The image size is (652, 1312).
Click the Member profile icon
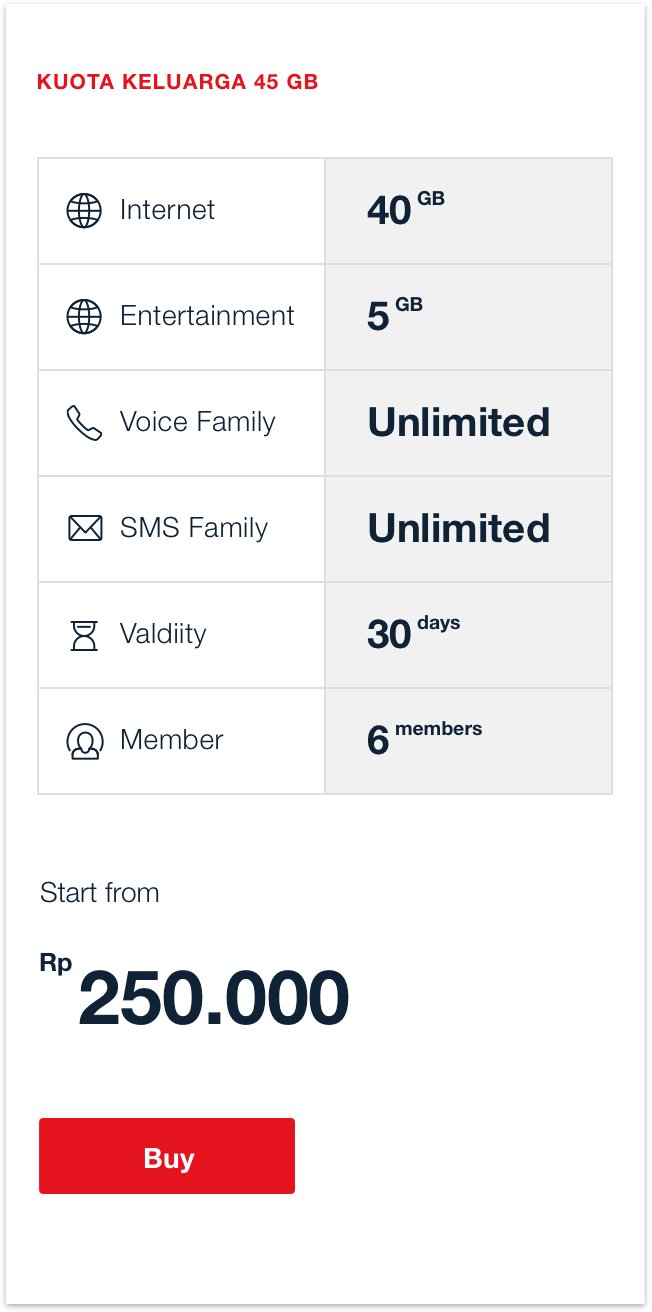click(84, 741)
